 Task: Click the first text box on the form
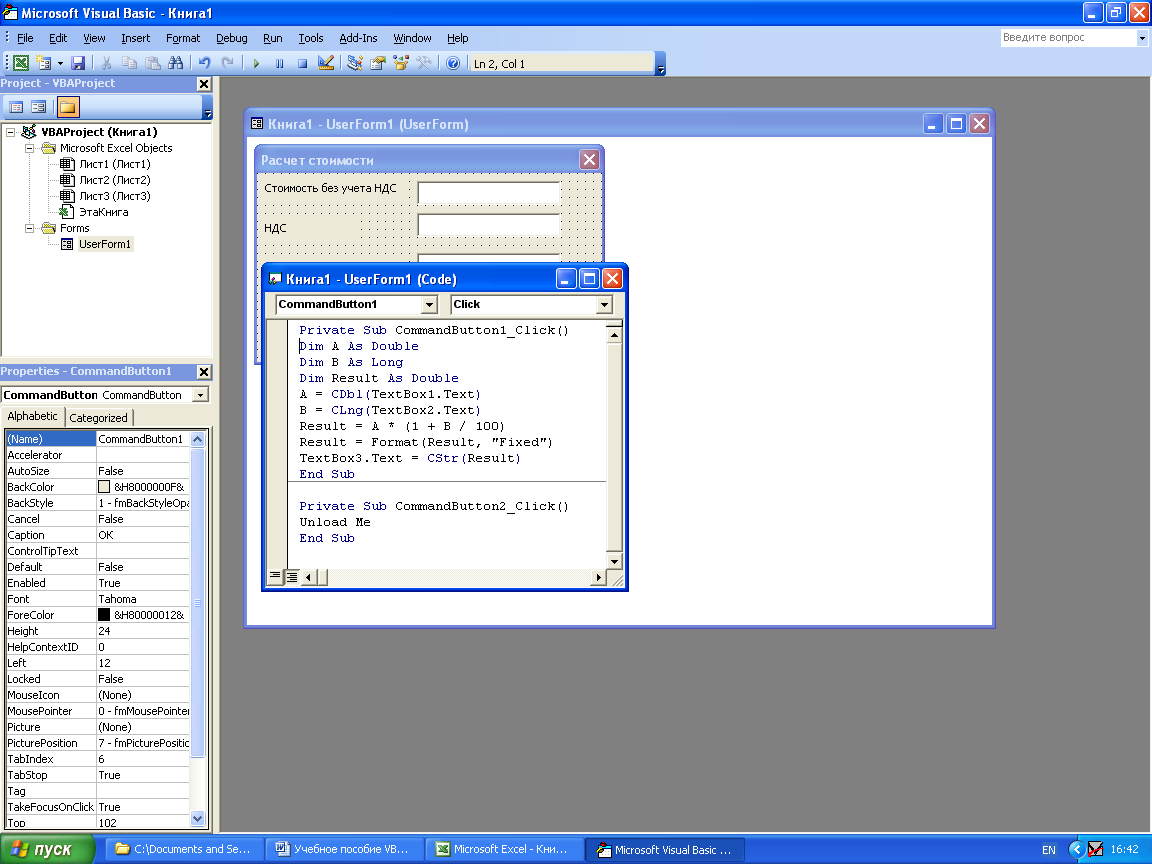pos(489,193)
